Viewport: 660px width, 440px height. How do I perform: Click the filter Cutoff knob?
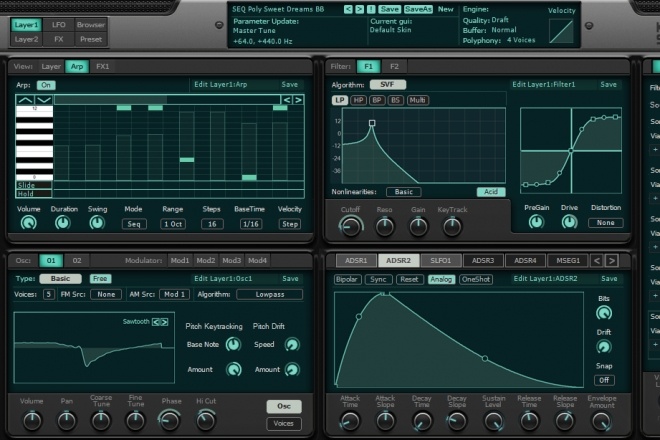coord(351,227)
